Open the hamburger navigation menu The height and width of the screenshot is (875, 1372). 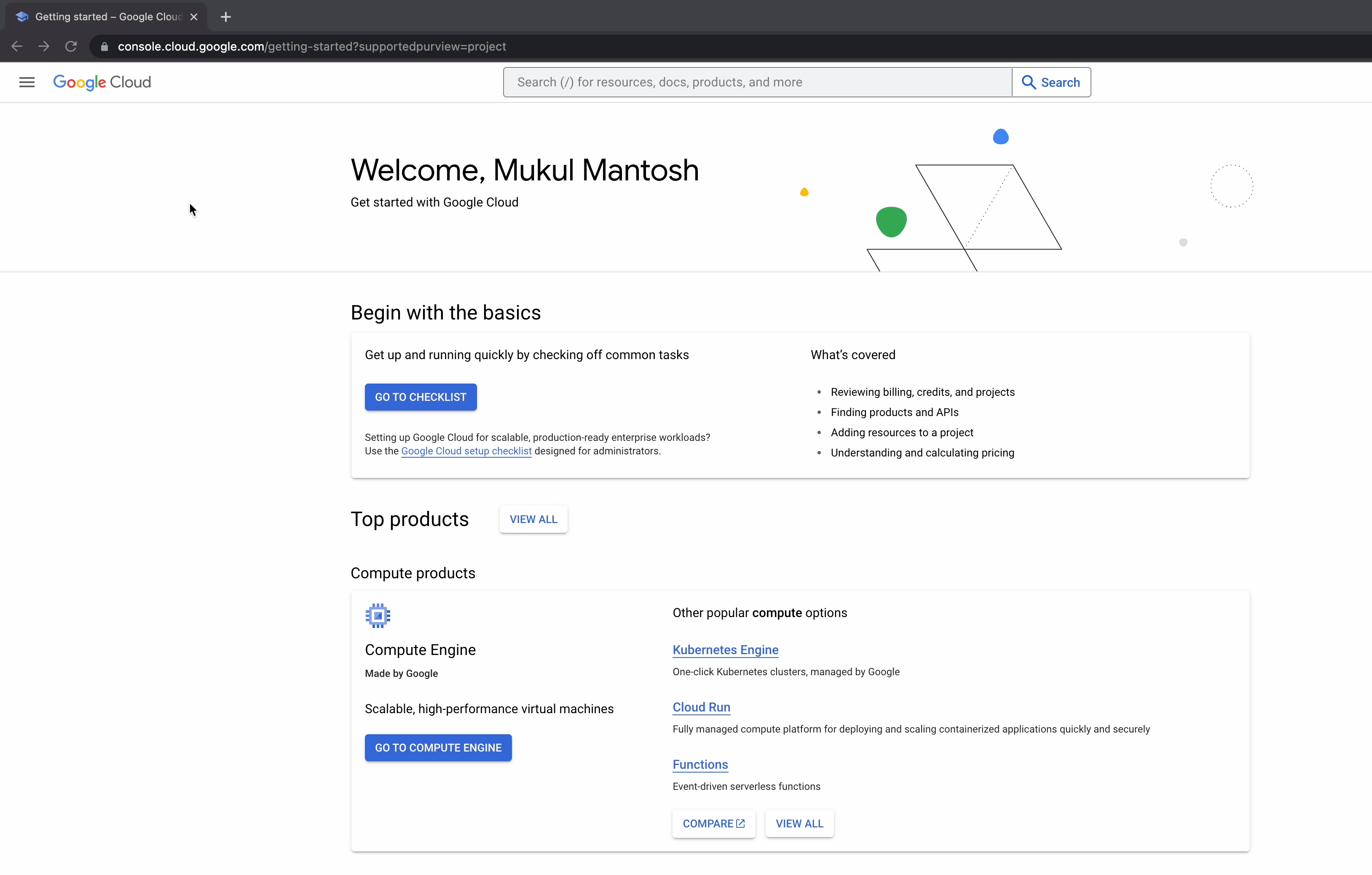(x=27, y=82)
